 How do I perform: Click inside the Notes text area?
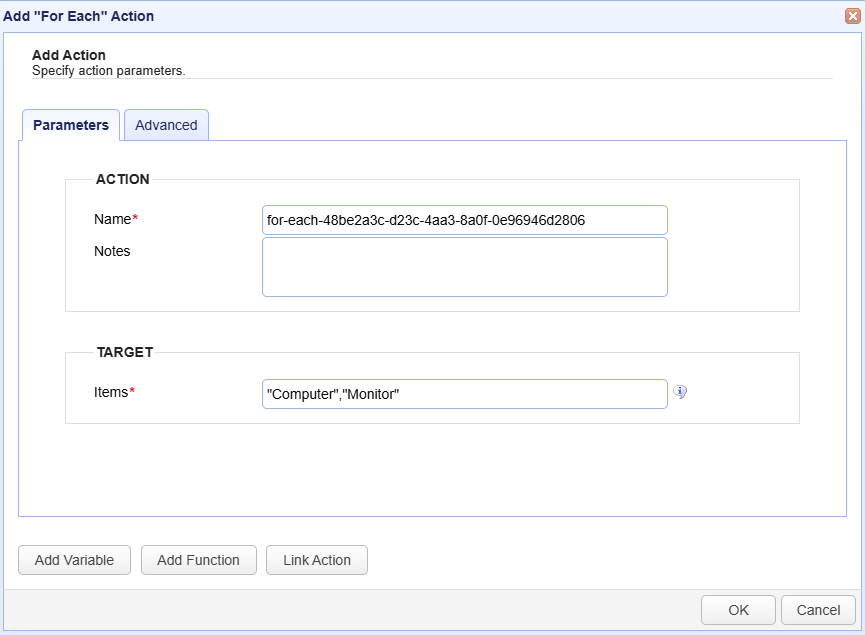tap(464, 267)
